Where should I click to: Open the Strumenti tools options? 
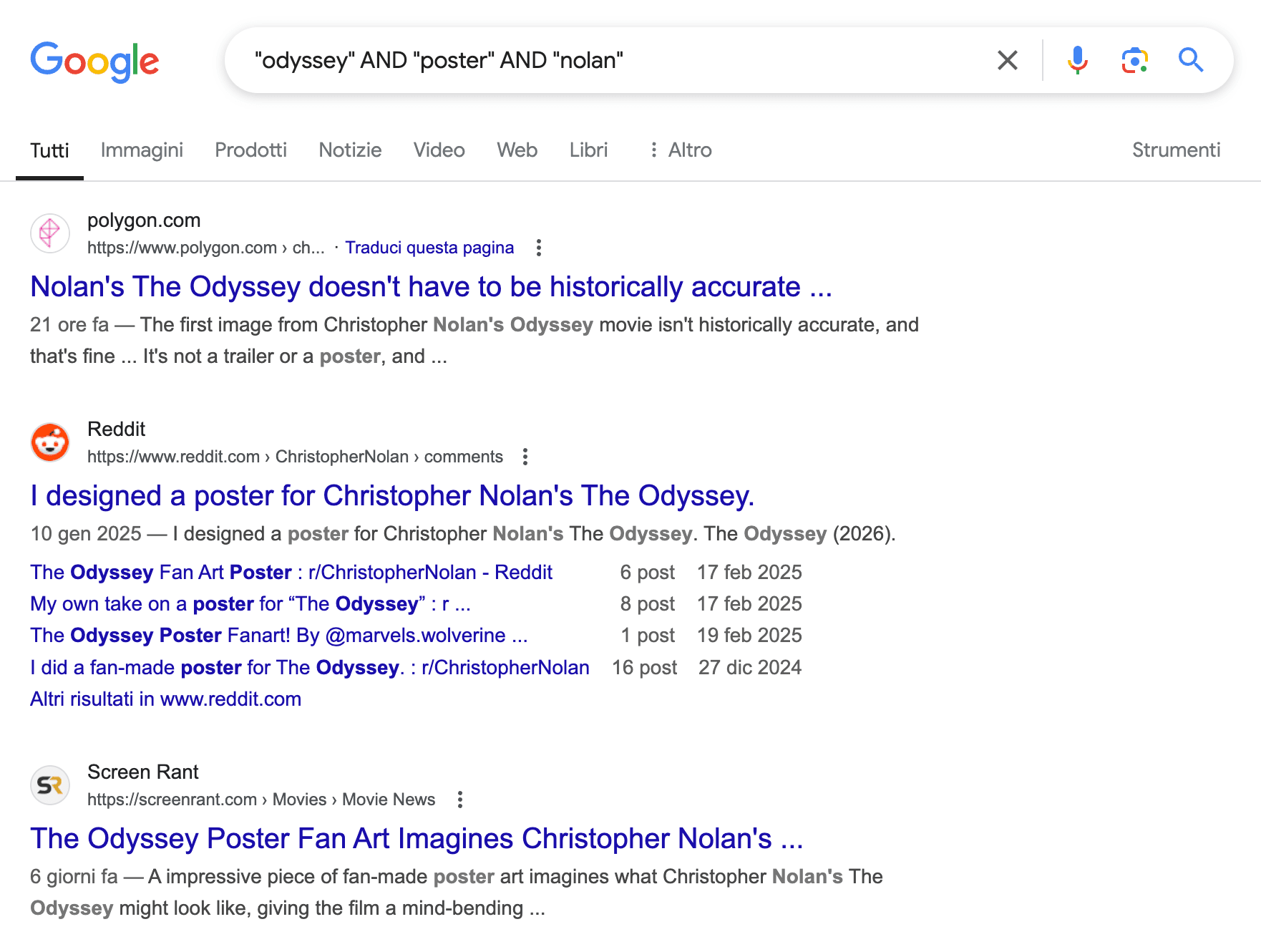pos(1176,150)
